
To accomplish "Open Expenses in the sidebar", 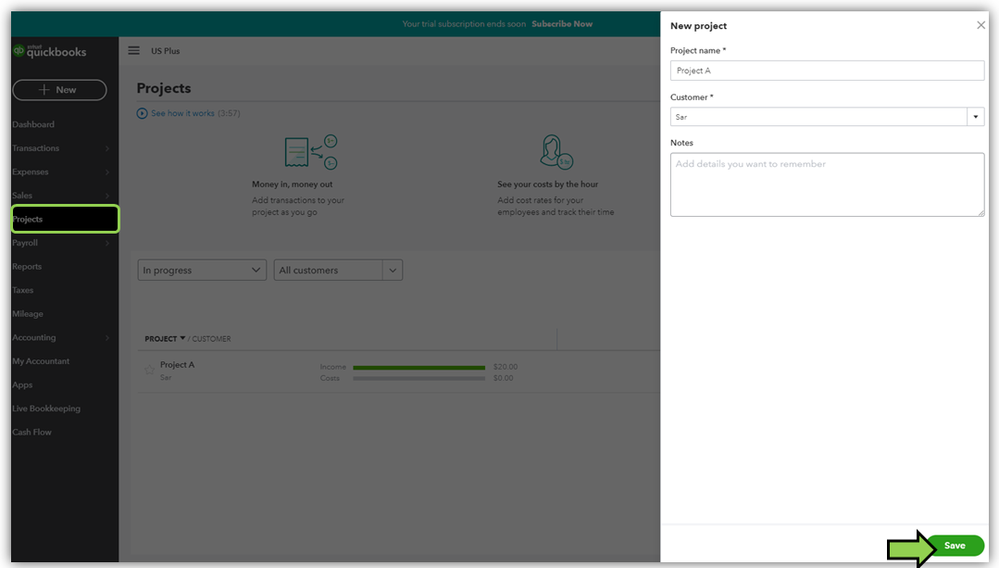I will pyautogui.click(x=30, y=172).
